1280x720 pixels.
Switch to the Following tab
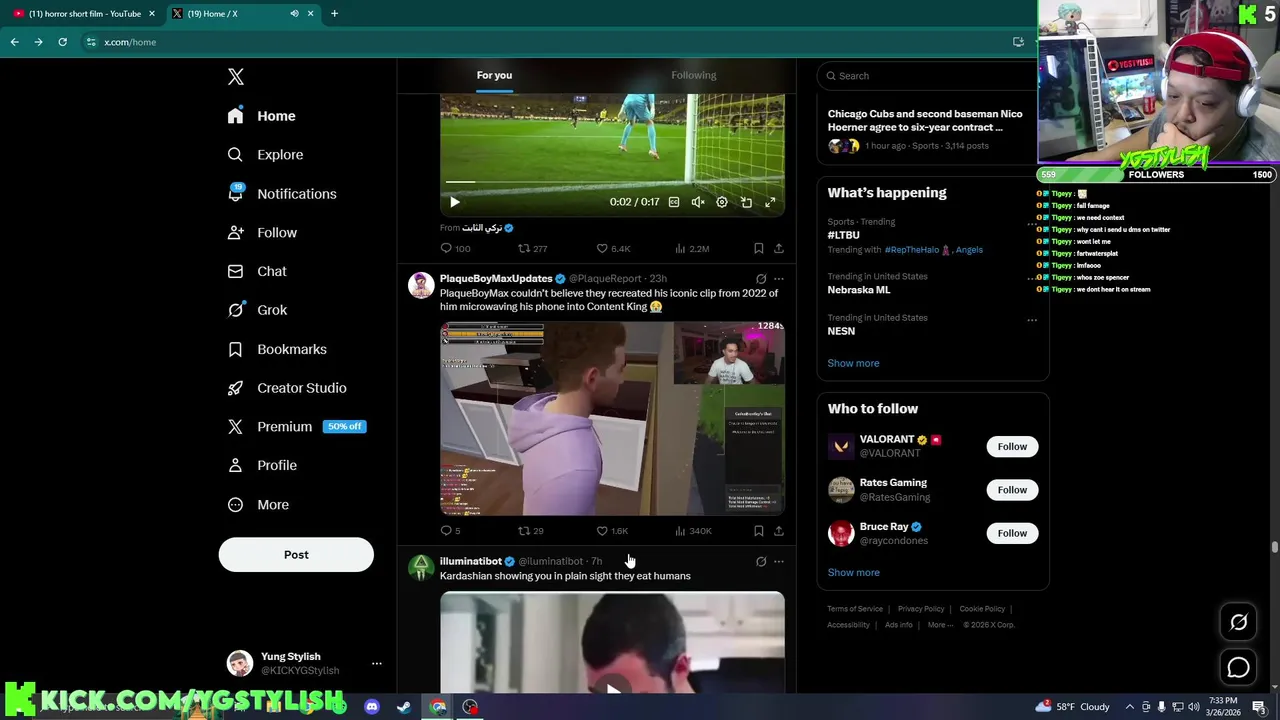click(x=693, y=75)
